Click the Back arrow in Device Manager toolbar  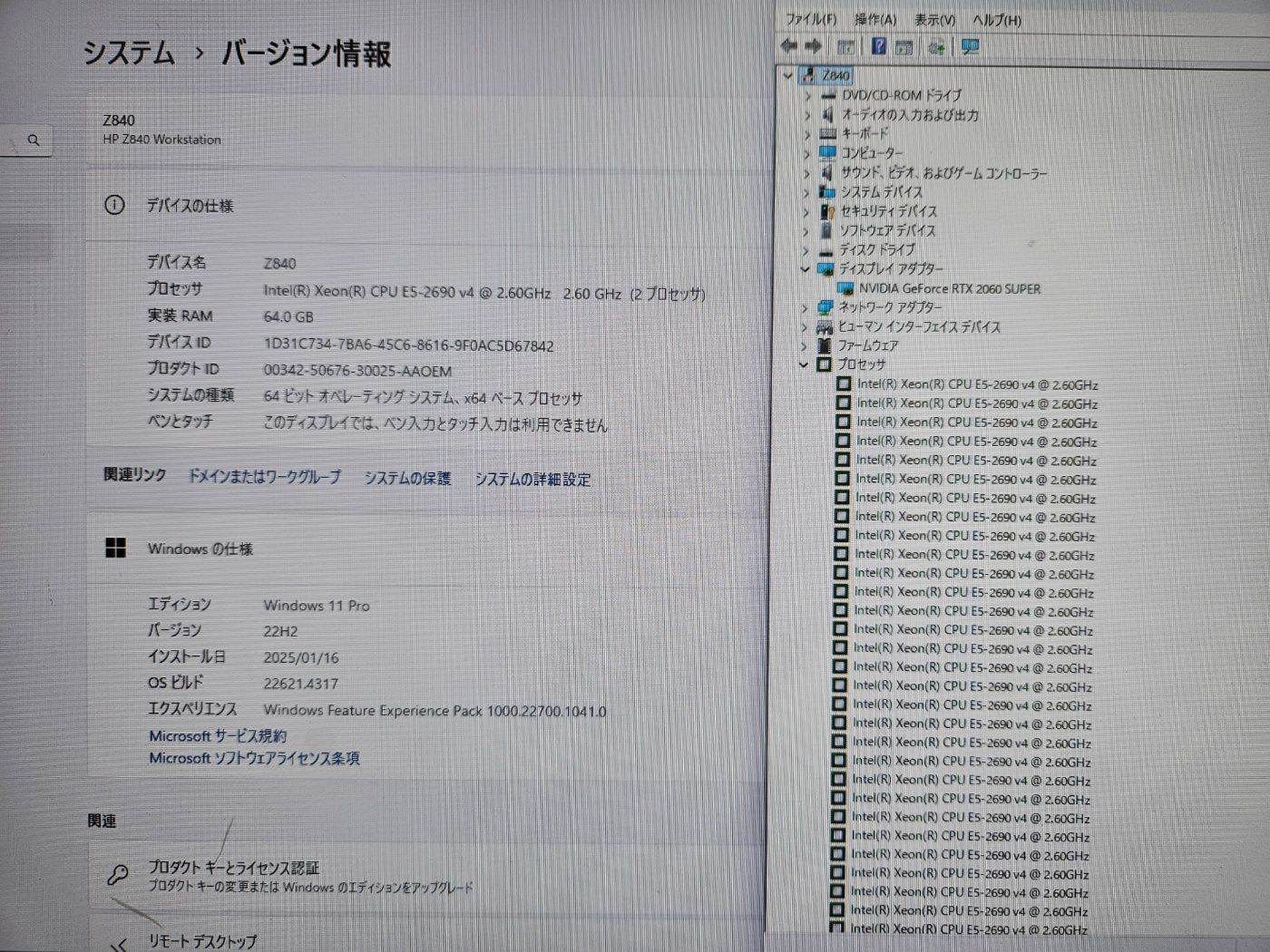(788, 46)
